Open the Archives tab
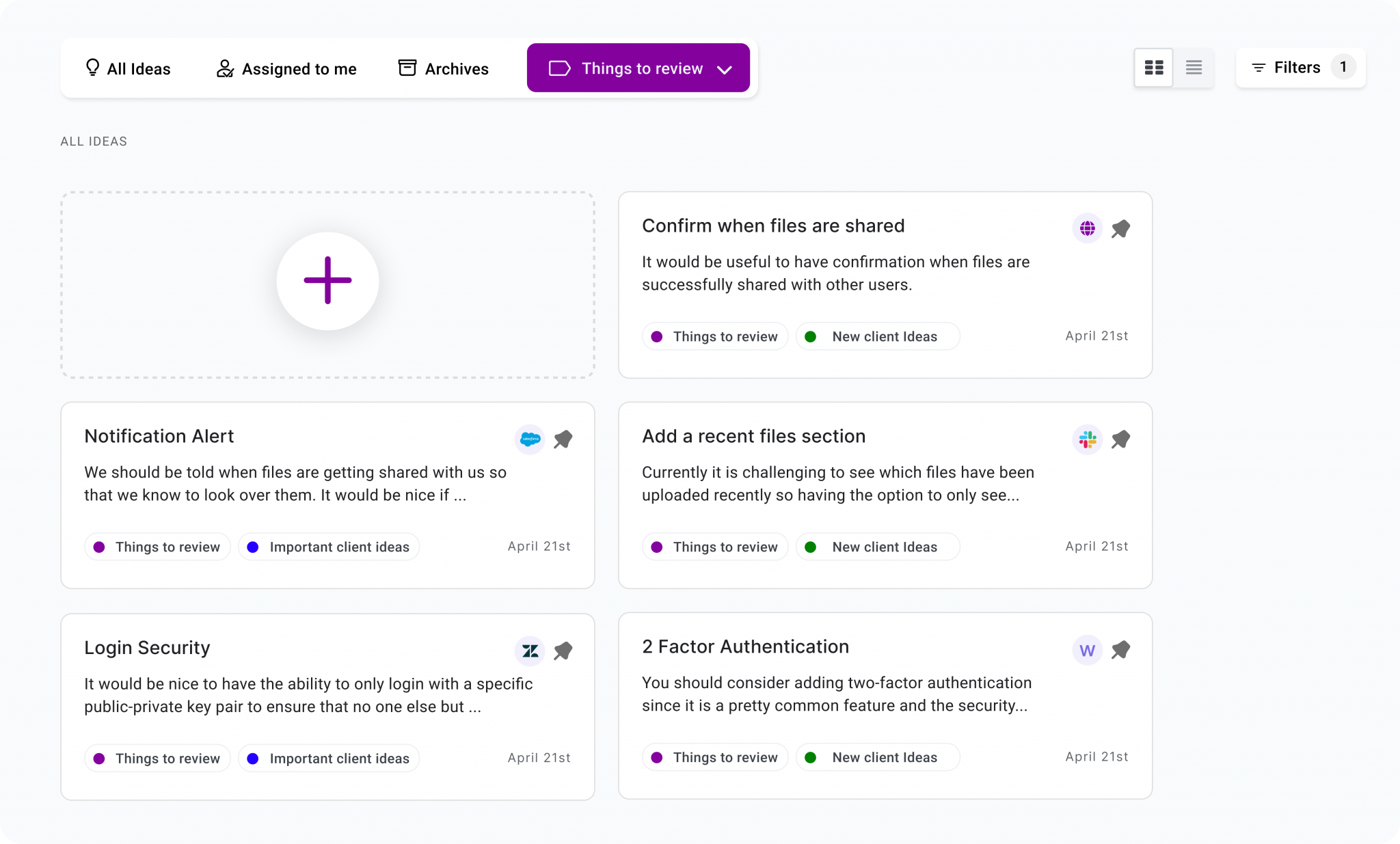The image size is (1400, 844). [x=443, y=68]
